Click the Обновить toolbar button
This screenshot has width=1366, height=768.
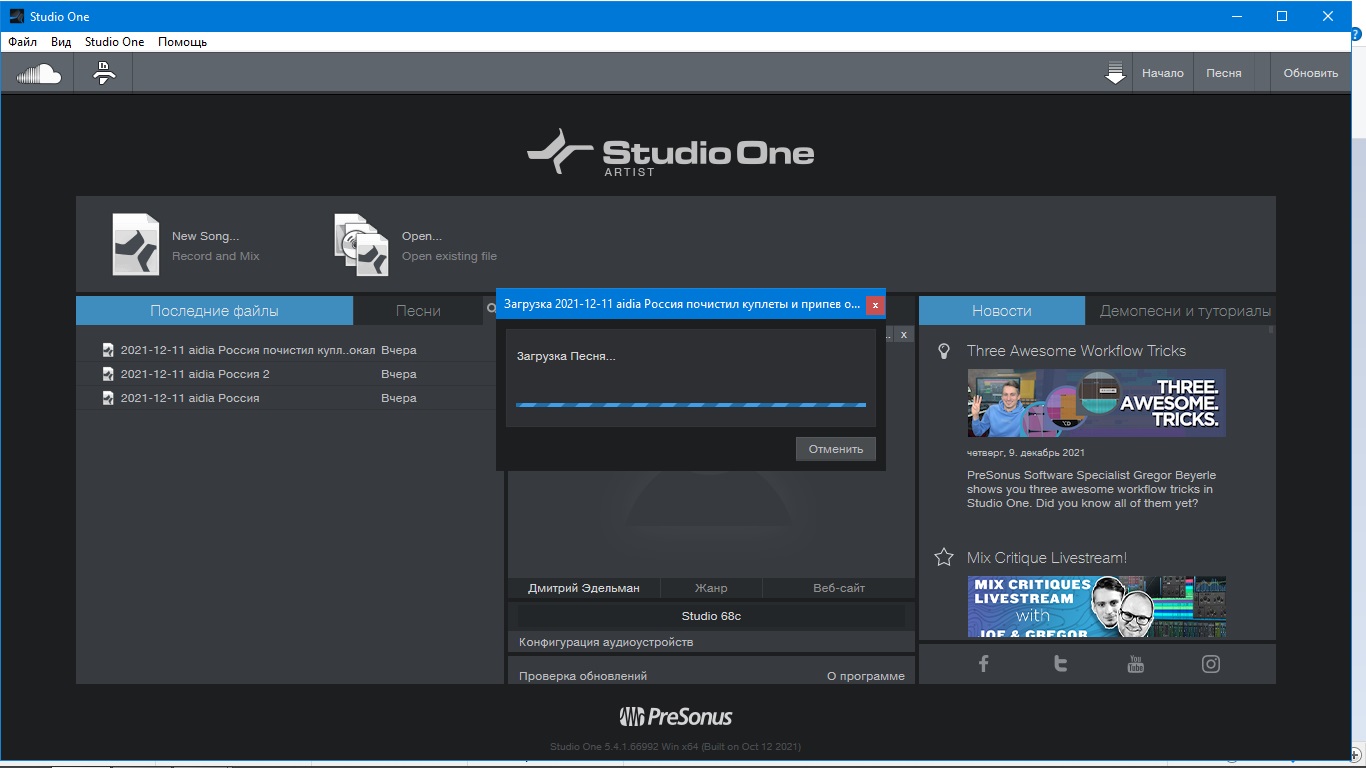tap(1310, 73)
